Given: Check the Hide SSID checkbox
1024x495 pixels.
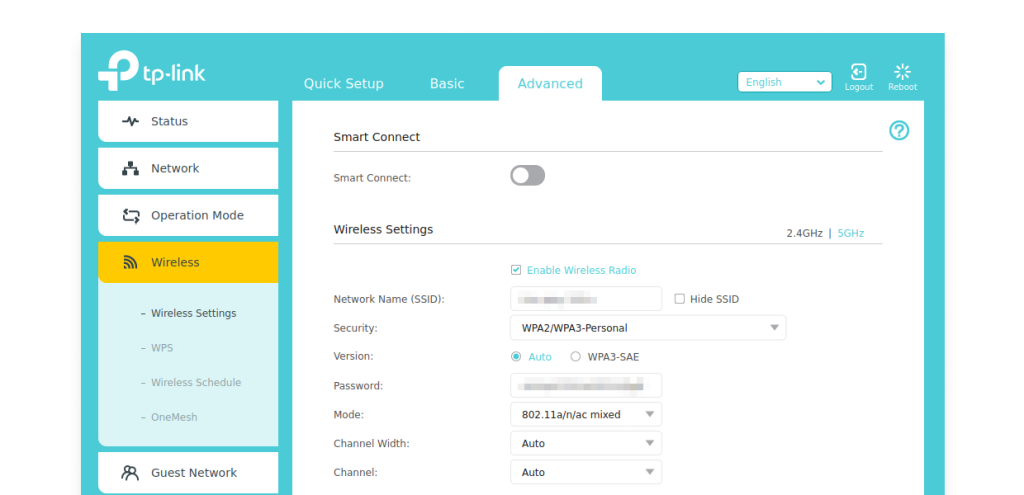Looking at the screenshot, I should [680, 299].
